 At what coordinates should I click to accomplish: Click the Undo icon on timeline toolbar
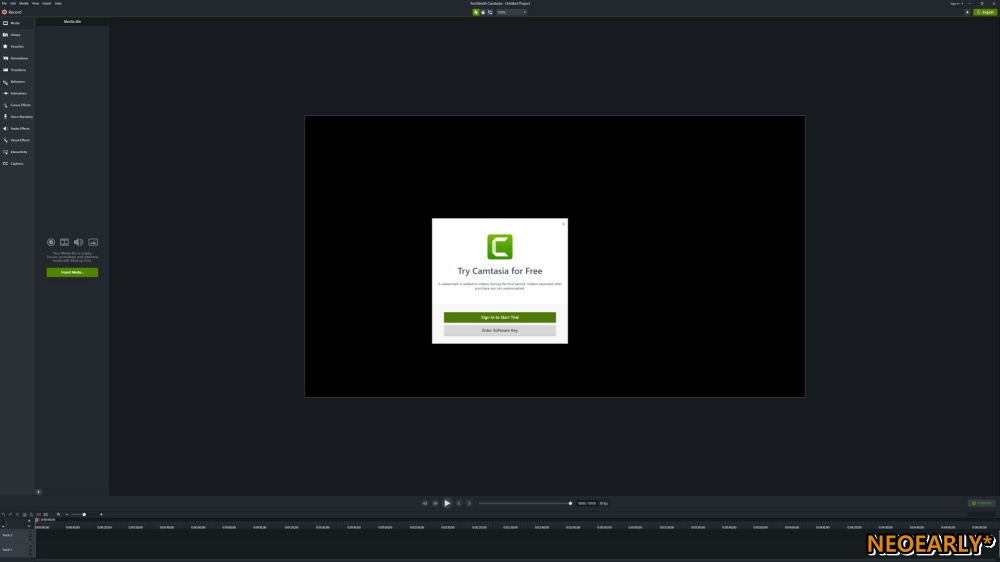pos(3,515)
